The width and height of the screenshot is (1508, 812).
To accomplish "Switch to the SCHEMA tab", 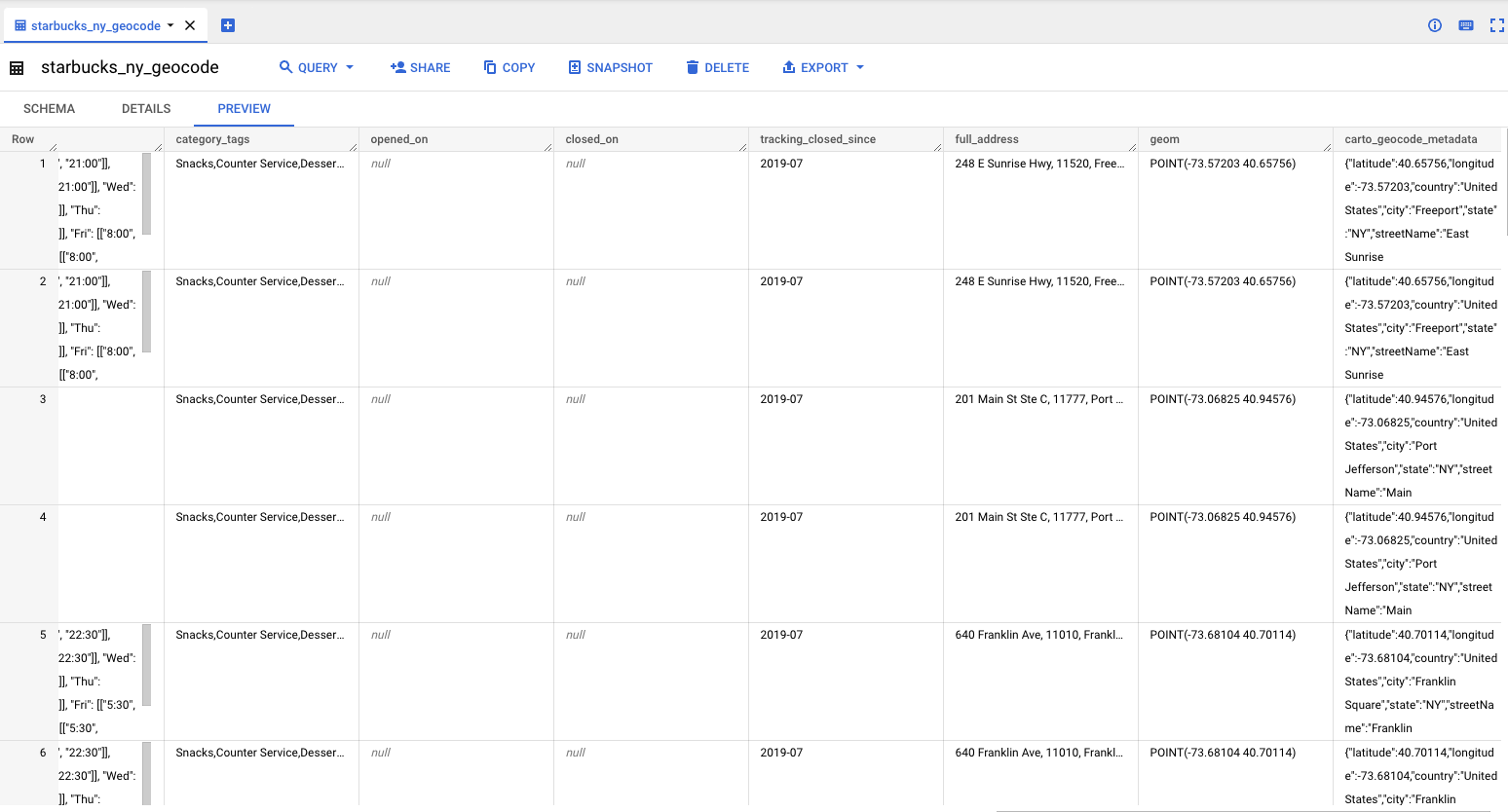I will pos(49,109).
